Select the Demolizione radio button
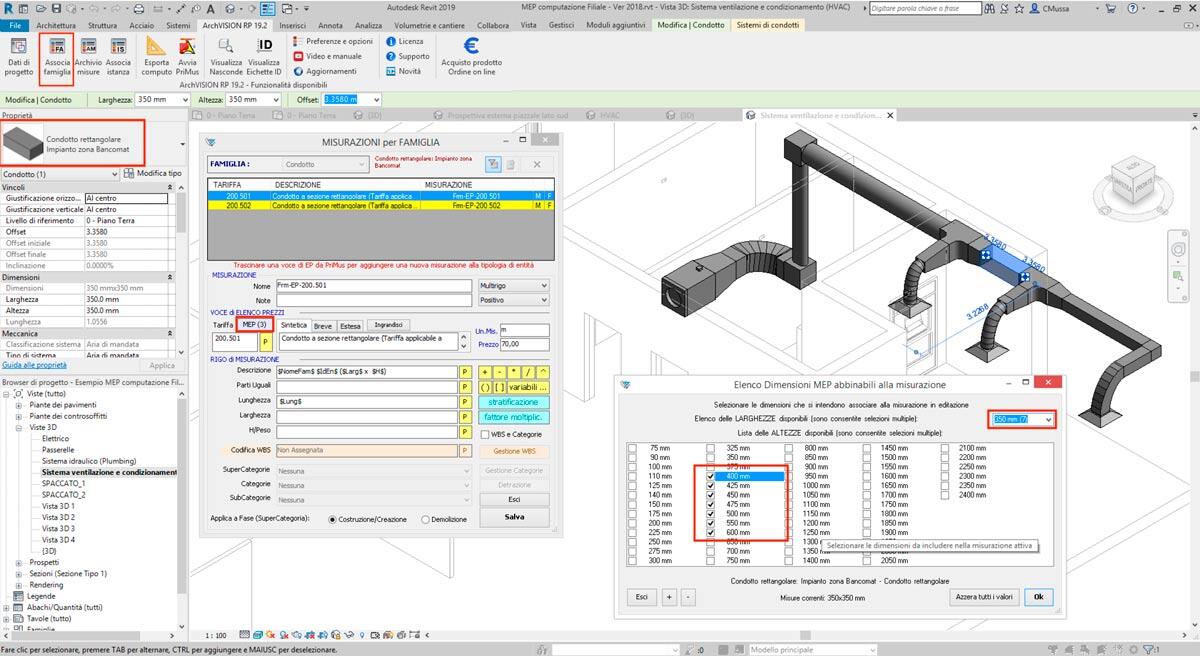 pyautogui.click(x=426, y=519)
